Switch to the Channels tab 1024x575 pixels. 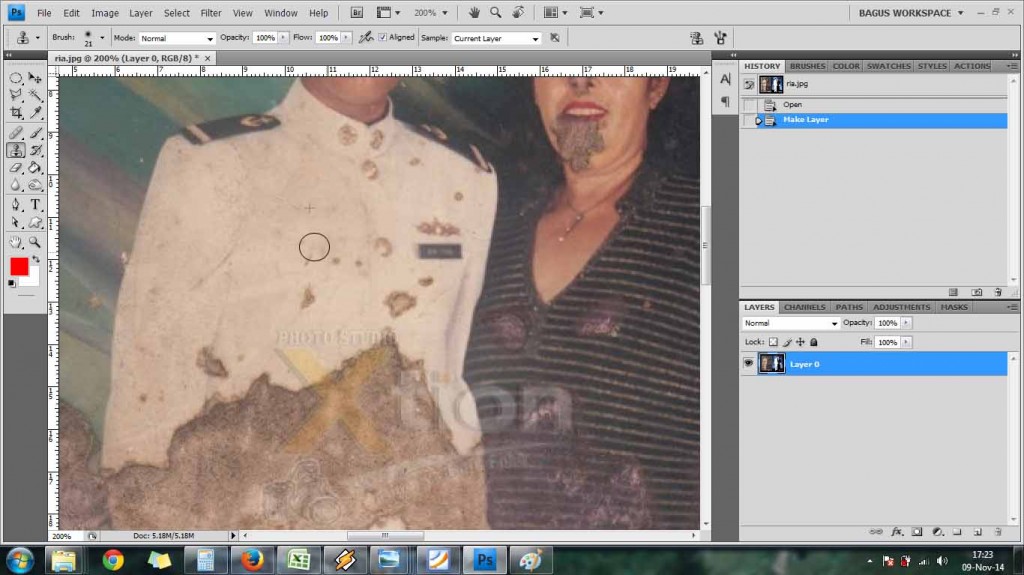point(804,307)
